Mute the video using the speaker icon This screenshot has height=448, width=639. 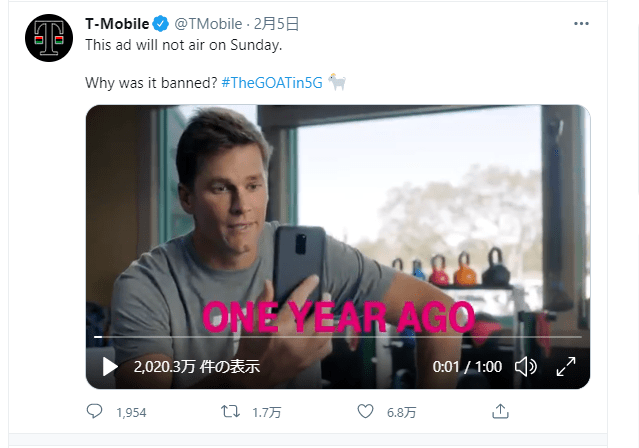pos(526,366)
